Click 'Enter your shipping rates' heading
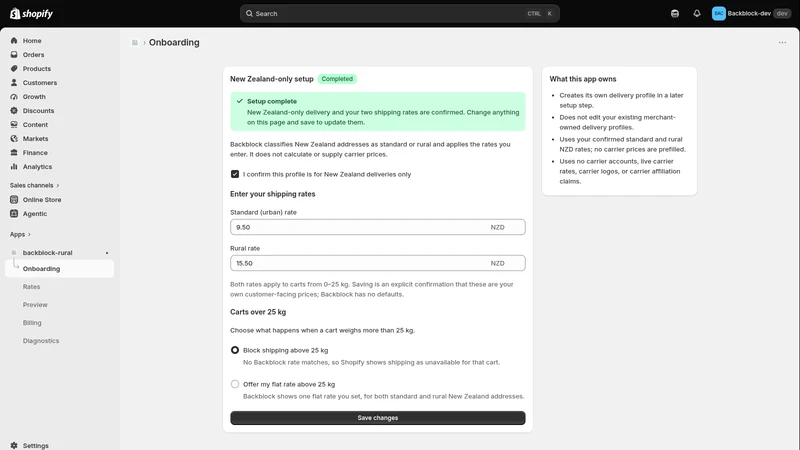The height and width of the screenshot is (450, 800). pos(272,194)
